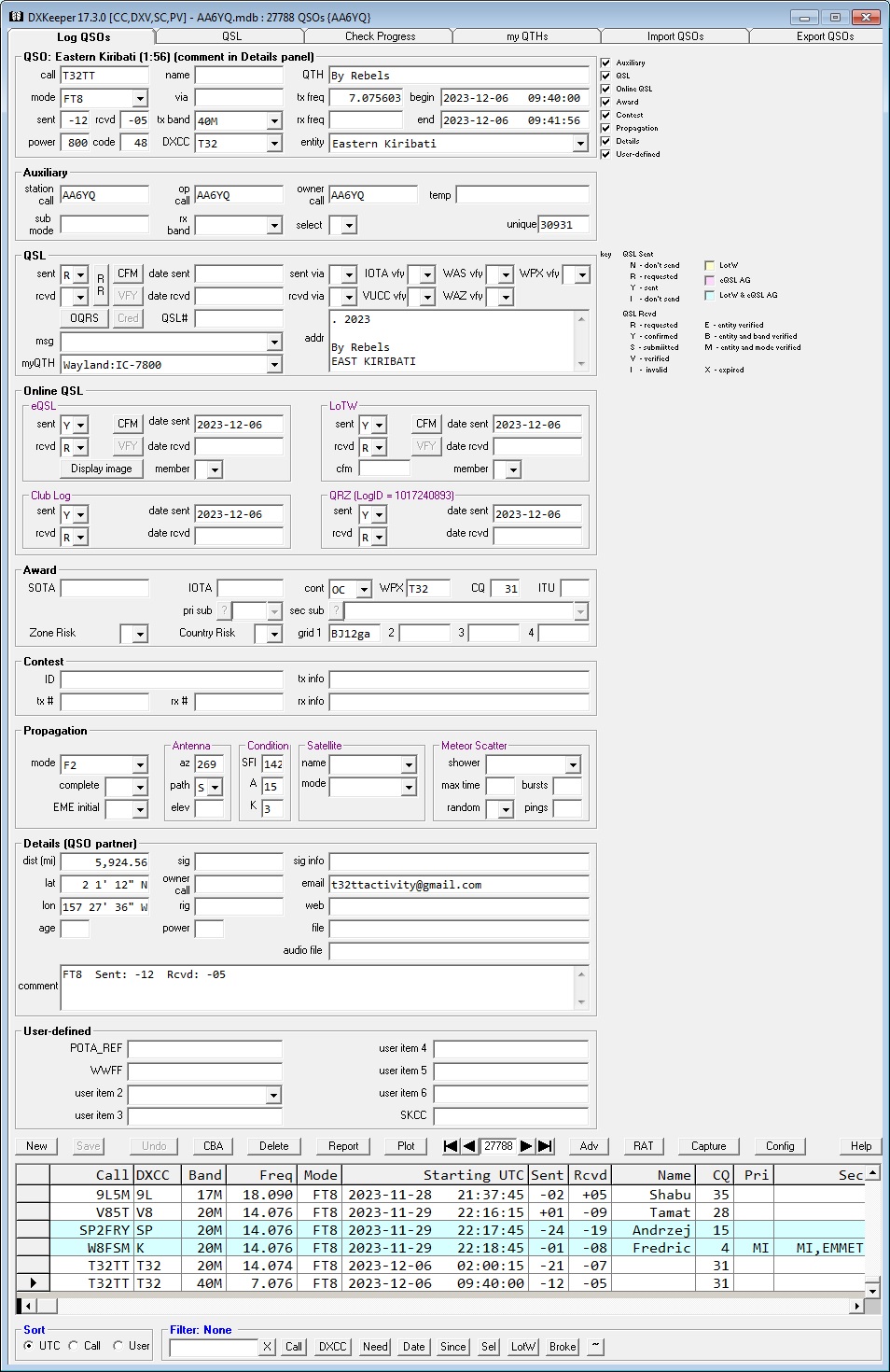Viewport: 890px width, 1372px height.
Task: Switch to the Check Progress tab
Action: click(380, 36)
